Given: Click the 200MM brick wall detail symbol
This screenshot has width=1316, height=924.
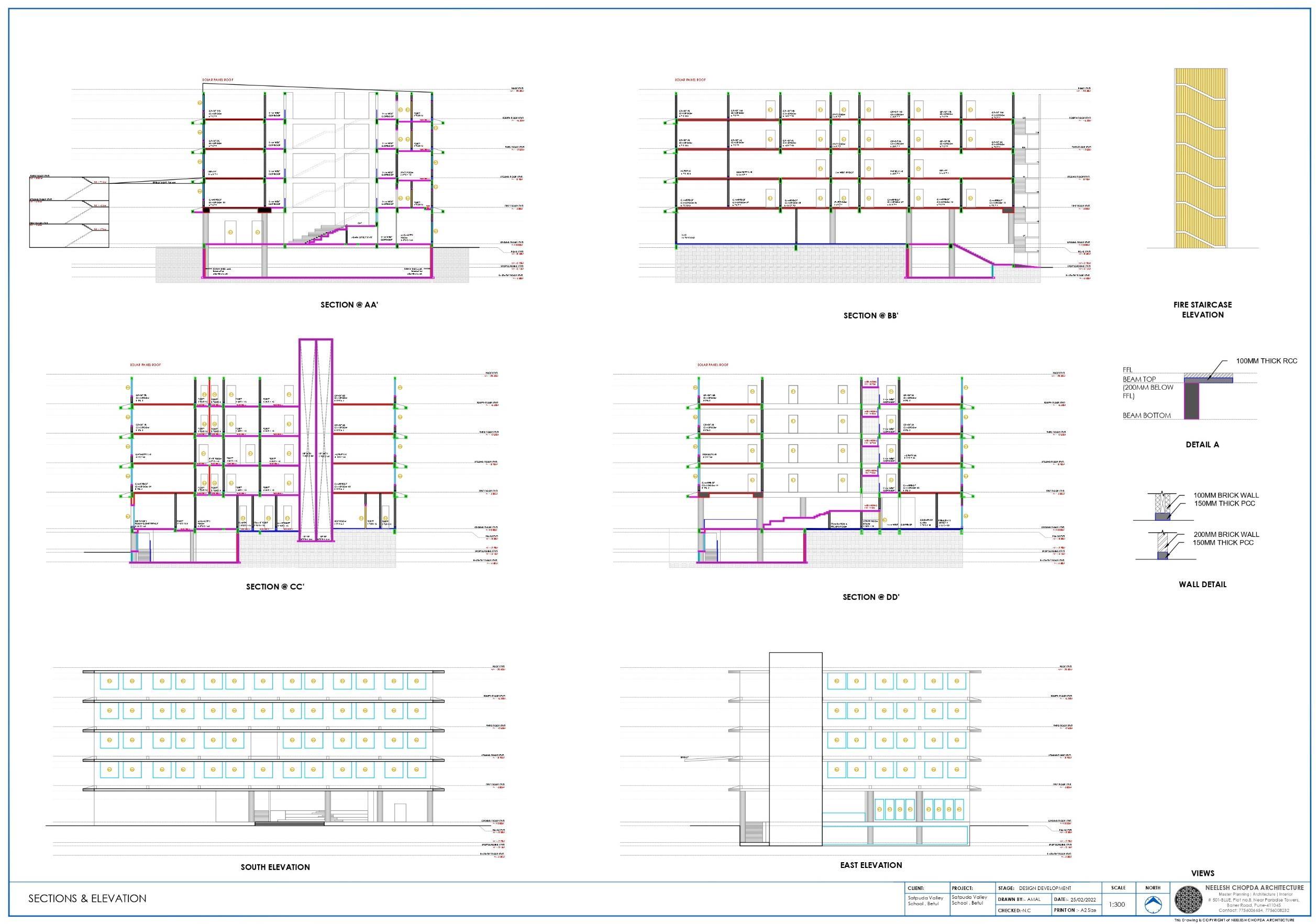Looking at the screenshot, I should click(x=1162, y=545).
